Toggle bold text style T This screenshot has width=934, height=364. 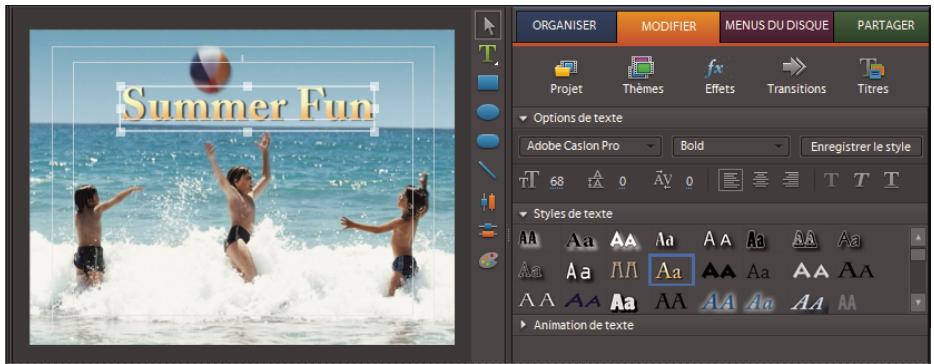(832, 181)
